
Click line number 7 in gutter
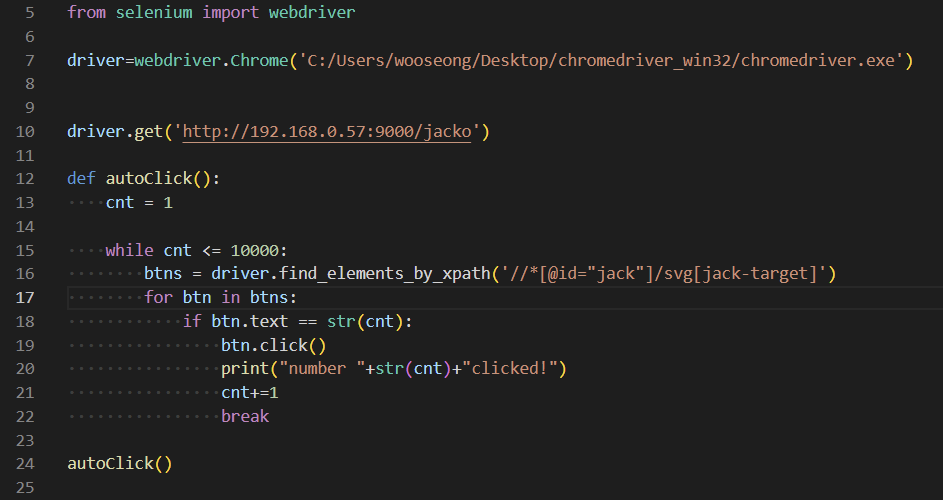[x=29, y=61]
